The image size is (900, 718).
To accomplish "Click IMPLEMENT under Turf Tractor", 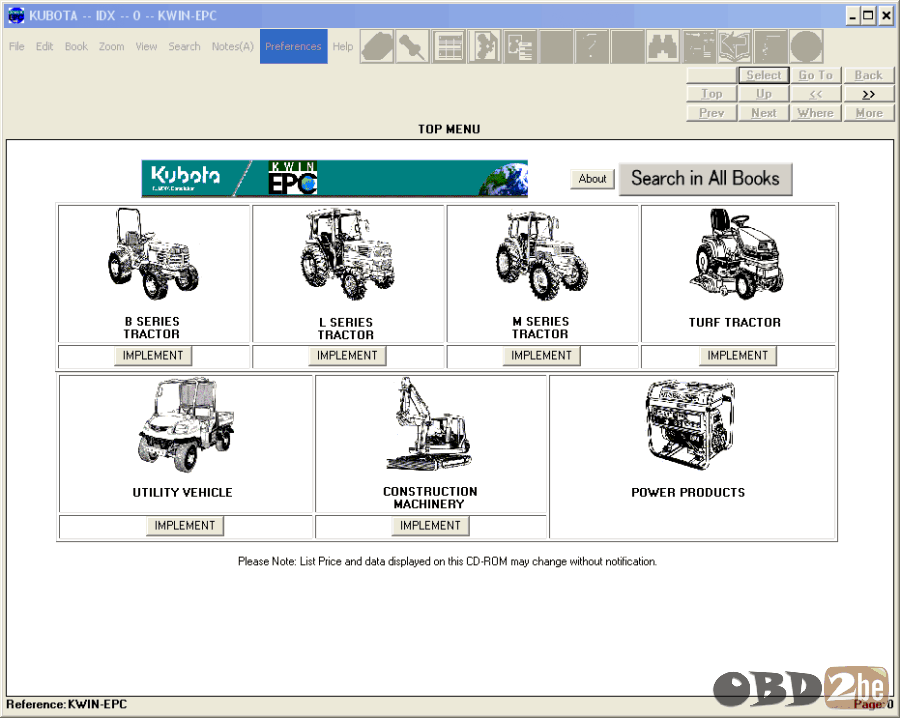I will 738,356.
